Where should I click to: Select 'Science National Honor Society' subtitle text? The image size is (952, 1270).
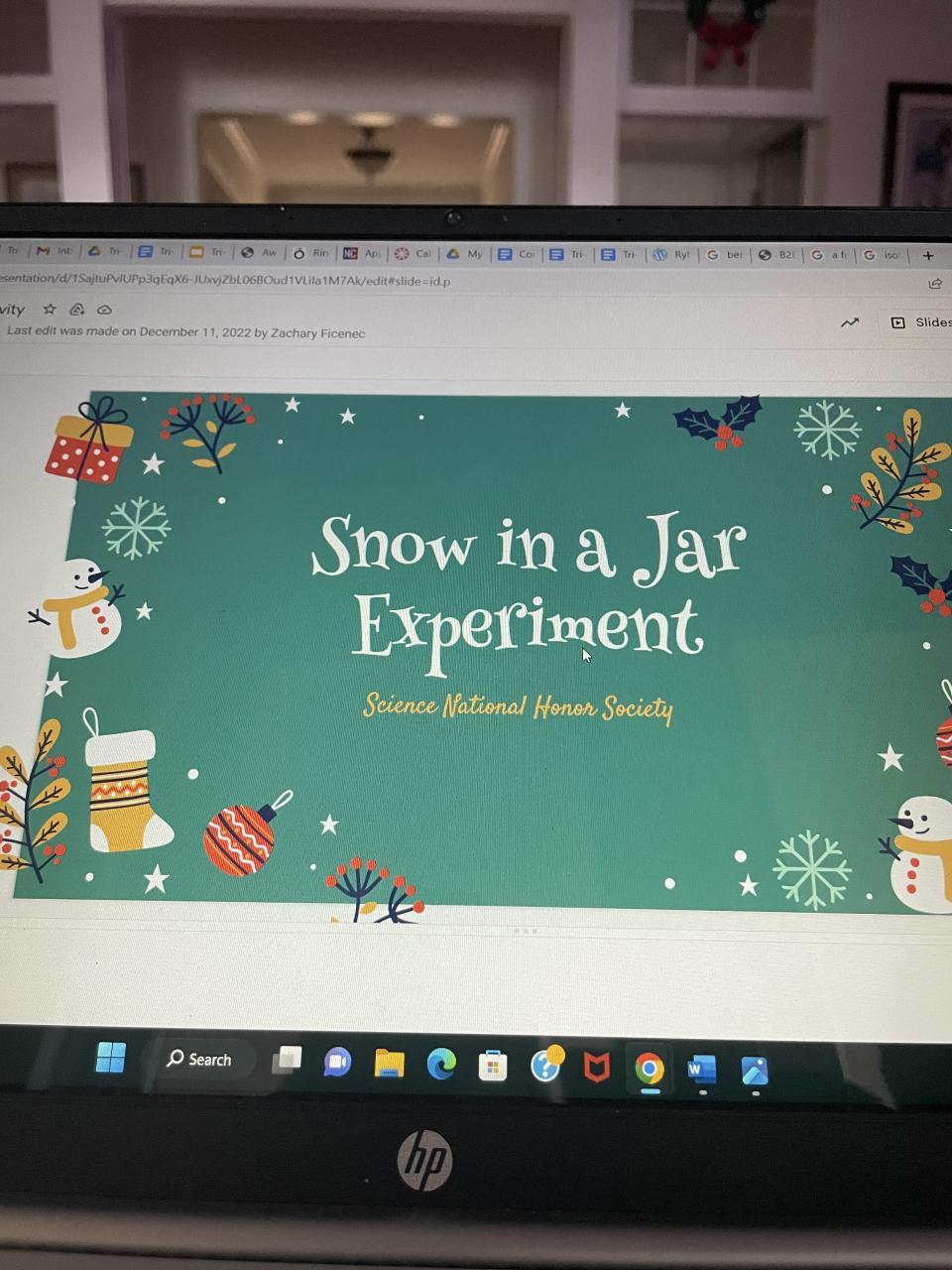(x=518, y=706)
